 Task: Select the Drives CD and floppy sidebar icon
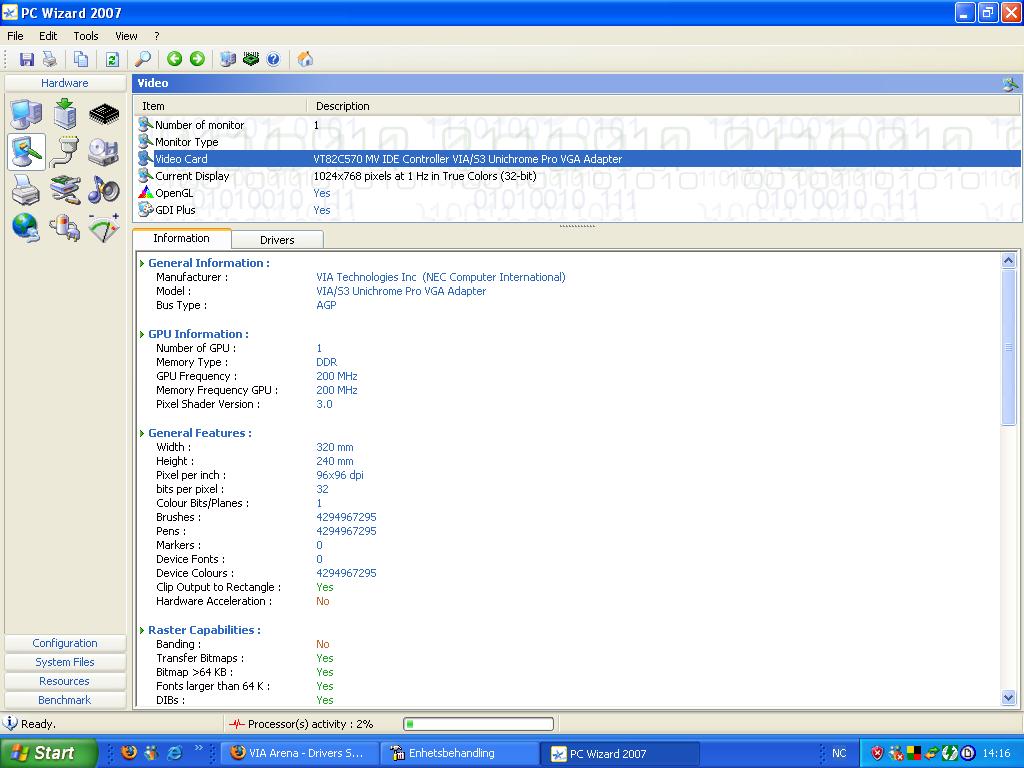click(x=104, y=152)
